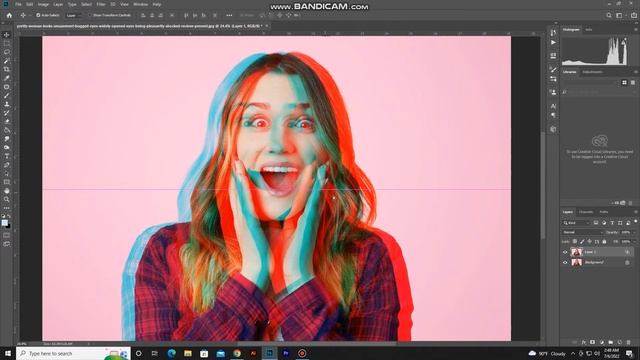
Task: Open the Filter menu
Action: [101, 4]
